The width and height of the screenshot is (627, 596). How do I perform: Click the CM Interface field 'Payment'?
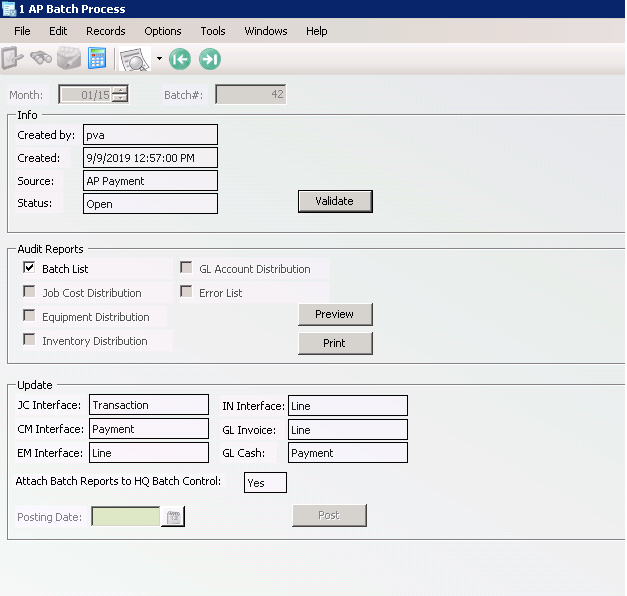149,429
